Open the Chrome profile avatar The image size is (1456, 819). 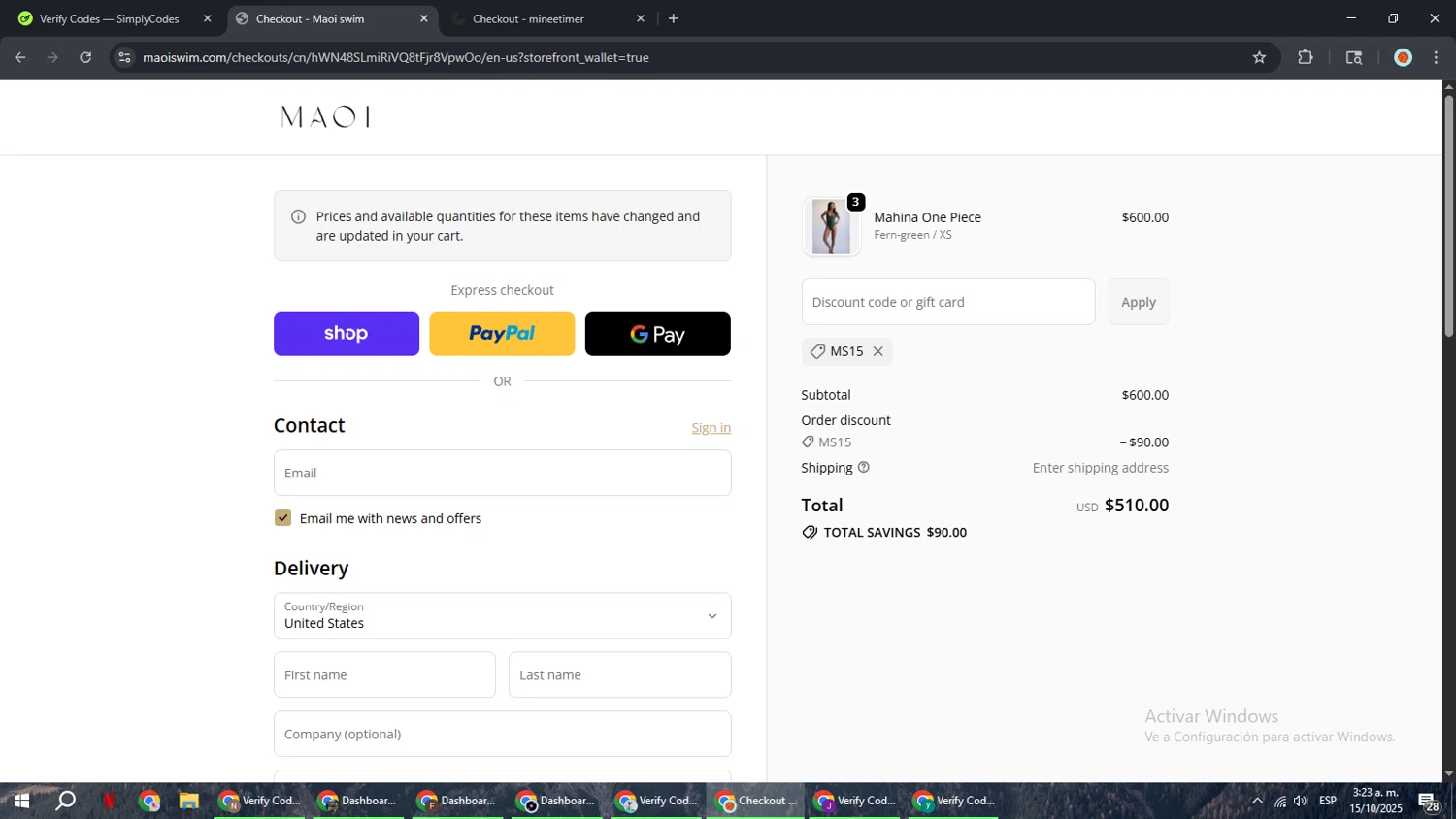1403,57
